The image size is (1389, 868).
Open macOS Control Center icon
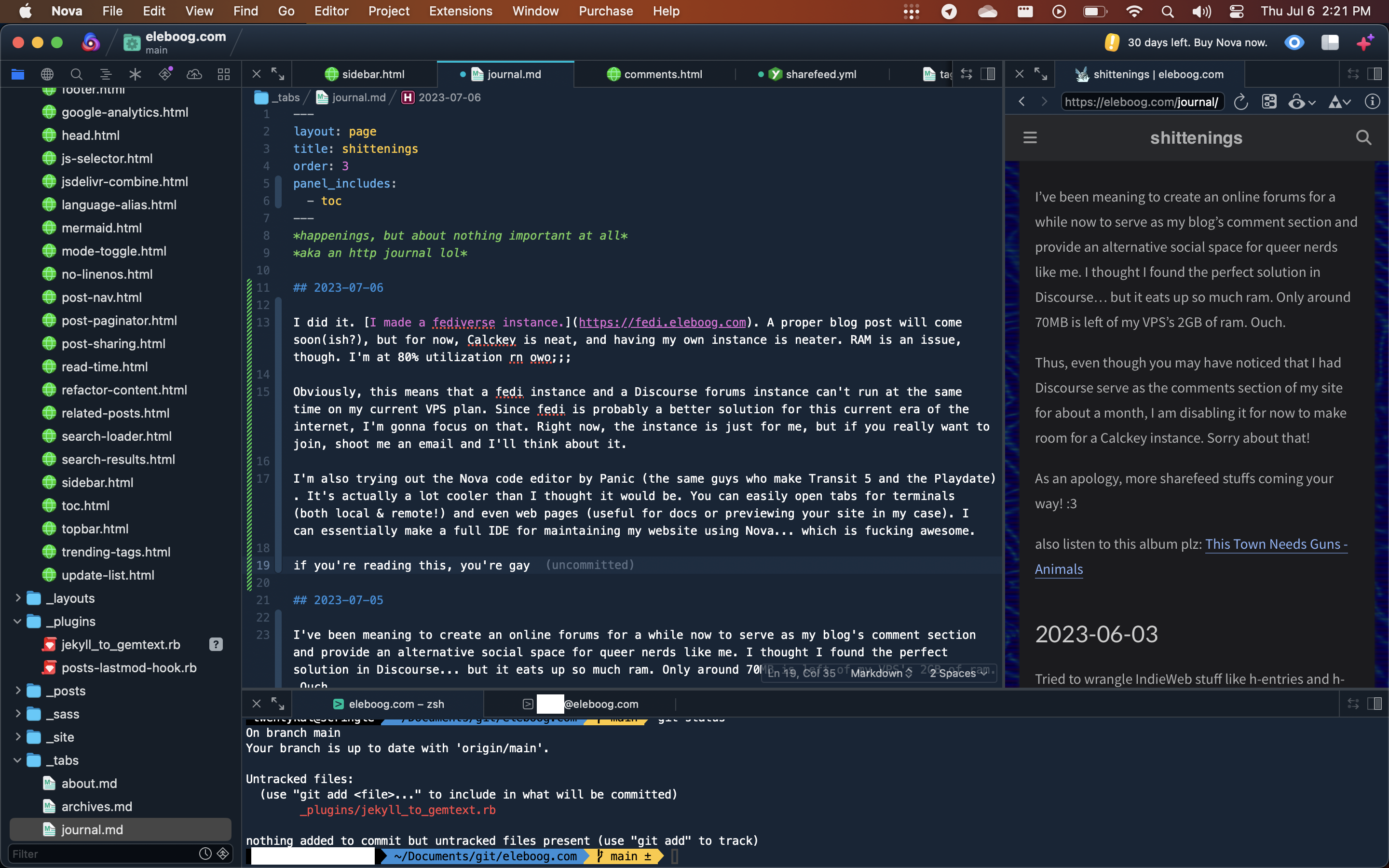[x=1236, y=11]
